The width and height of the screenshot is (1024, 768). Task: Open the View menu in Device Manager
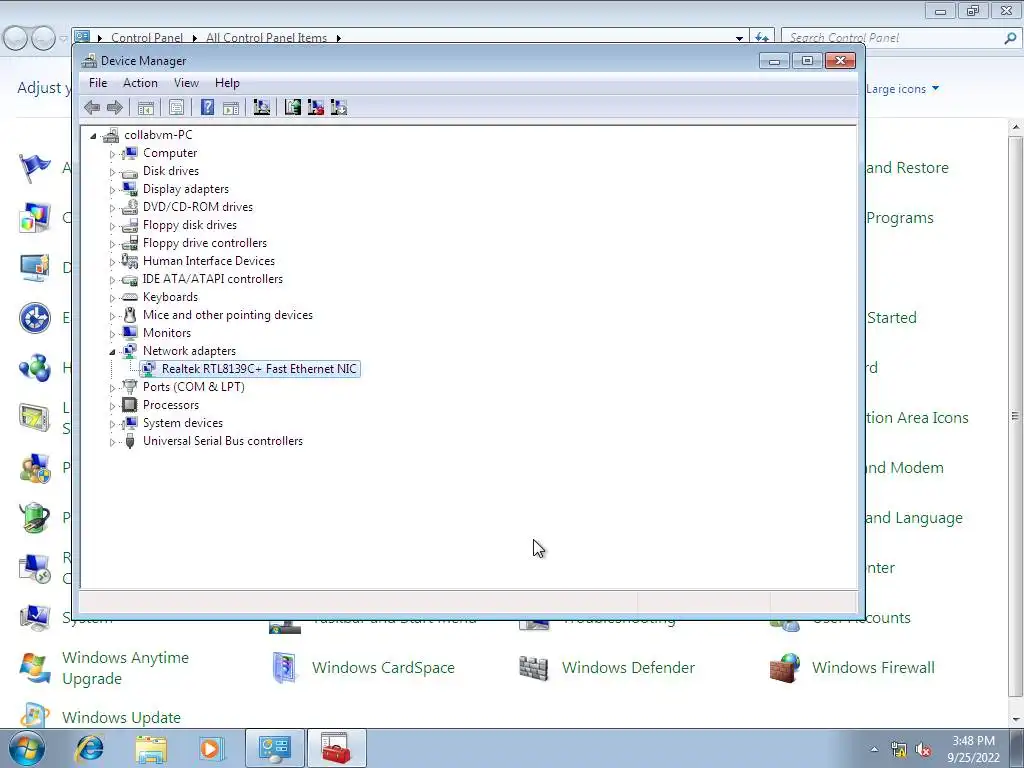pyautogui.click(x=186, y=83)
